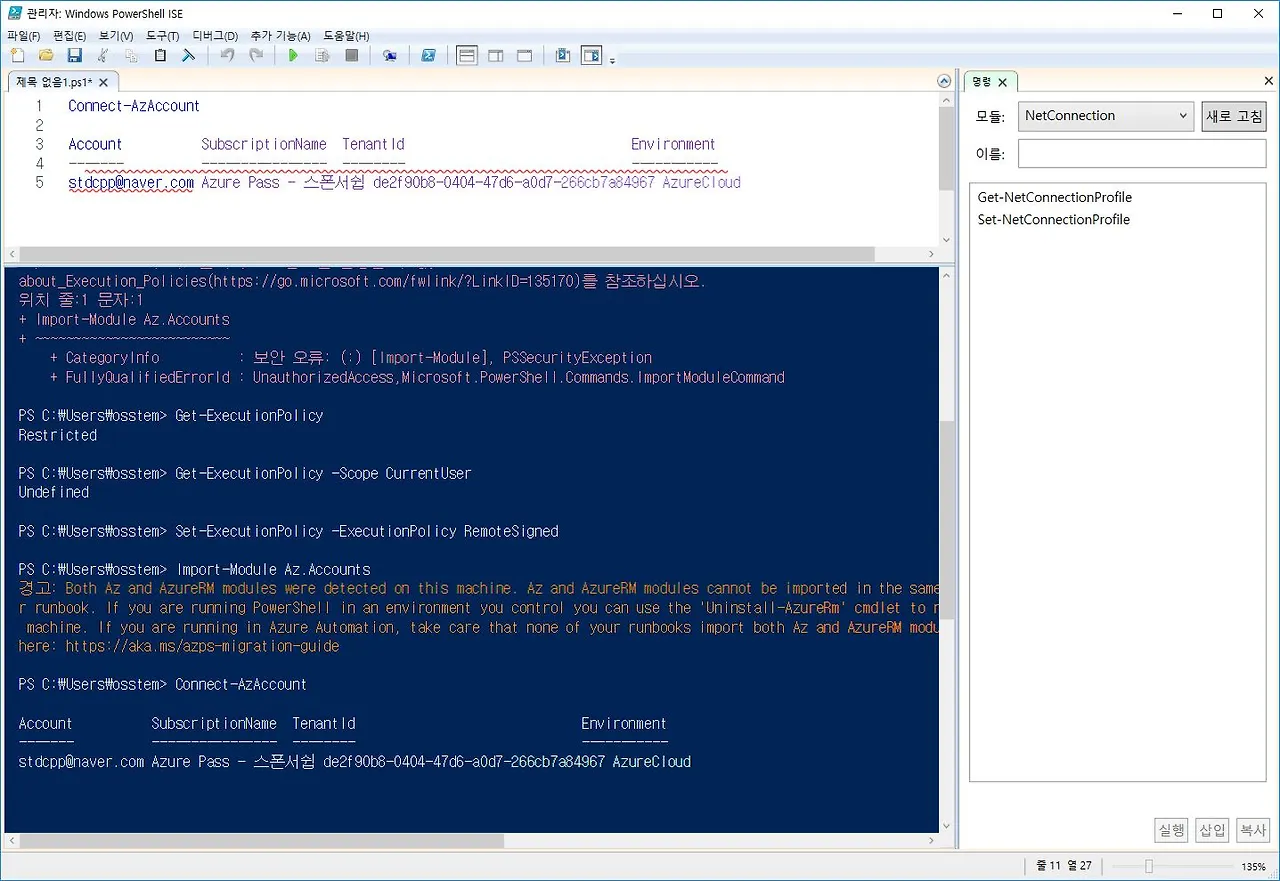
Task: Click the console scrollbar down arrow
Action: [x=947, y=827]
